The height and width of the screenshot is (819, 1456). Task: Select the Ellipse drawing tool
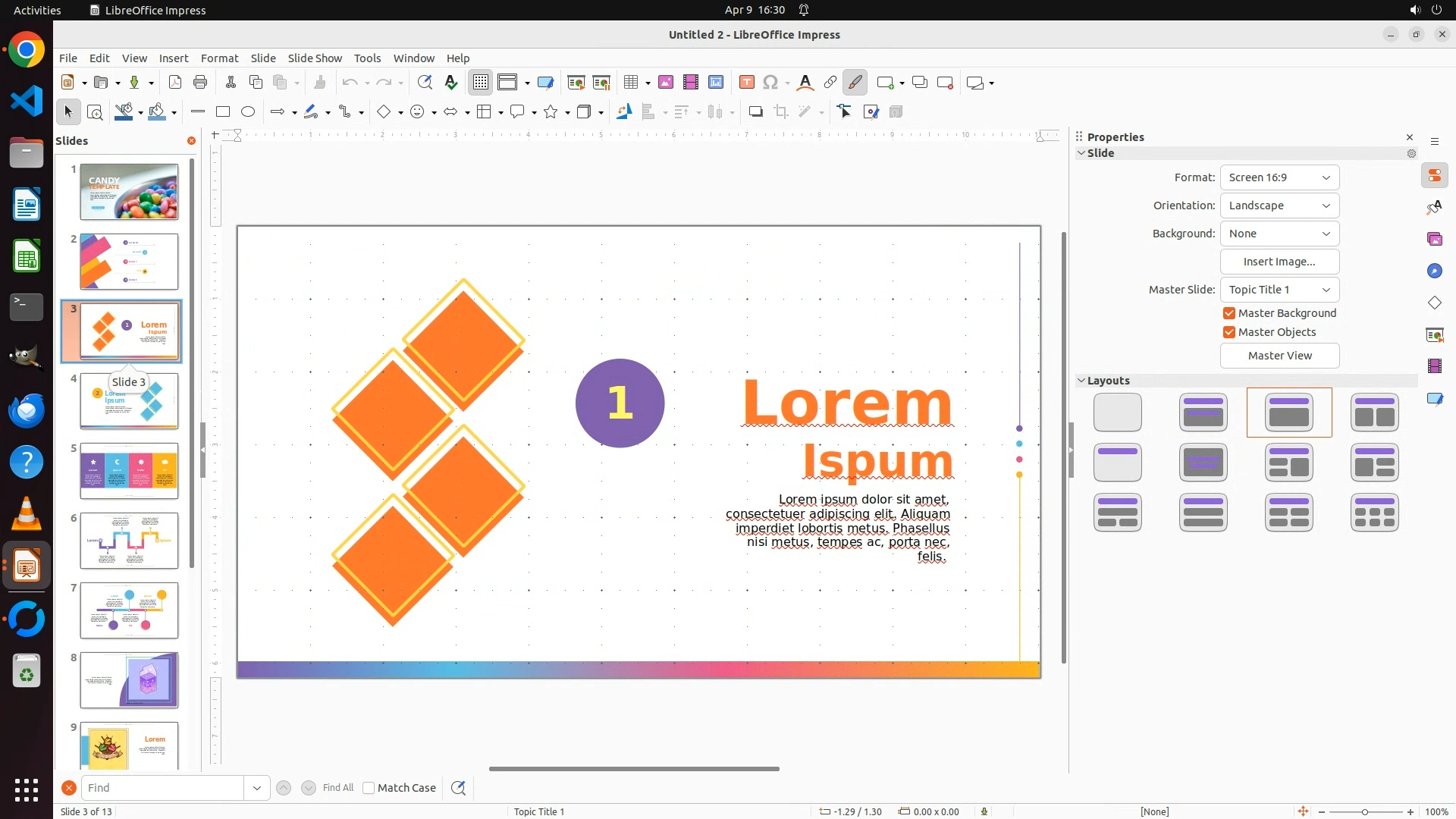pos(248,112)
